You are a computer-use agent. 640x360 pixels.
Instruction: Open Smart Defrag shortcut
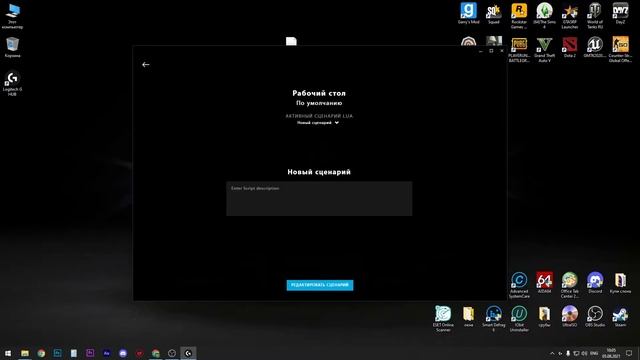[493, 318]
